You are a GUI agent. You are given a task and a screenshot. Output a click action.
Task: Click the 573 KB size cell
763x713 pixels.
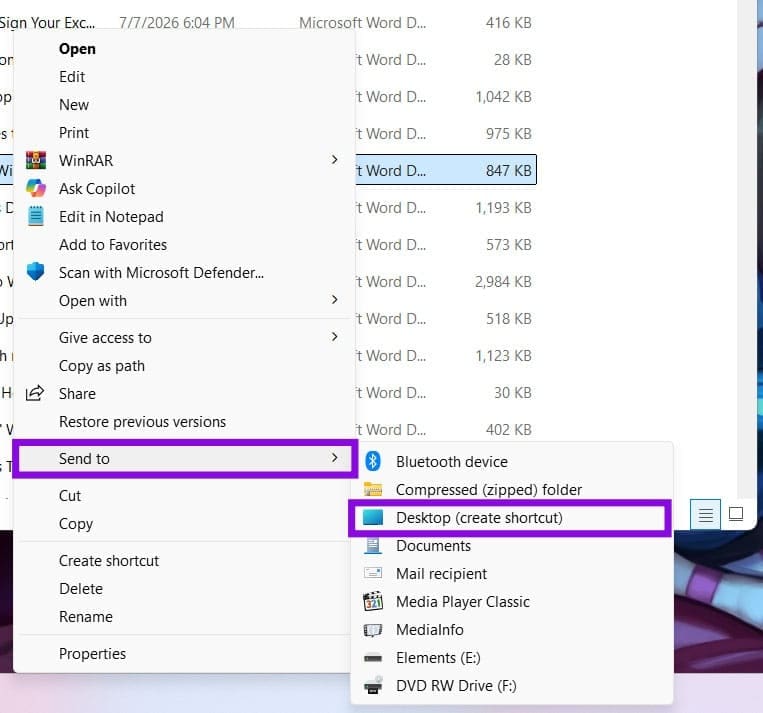point(509,245)
